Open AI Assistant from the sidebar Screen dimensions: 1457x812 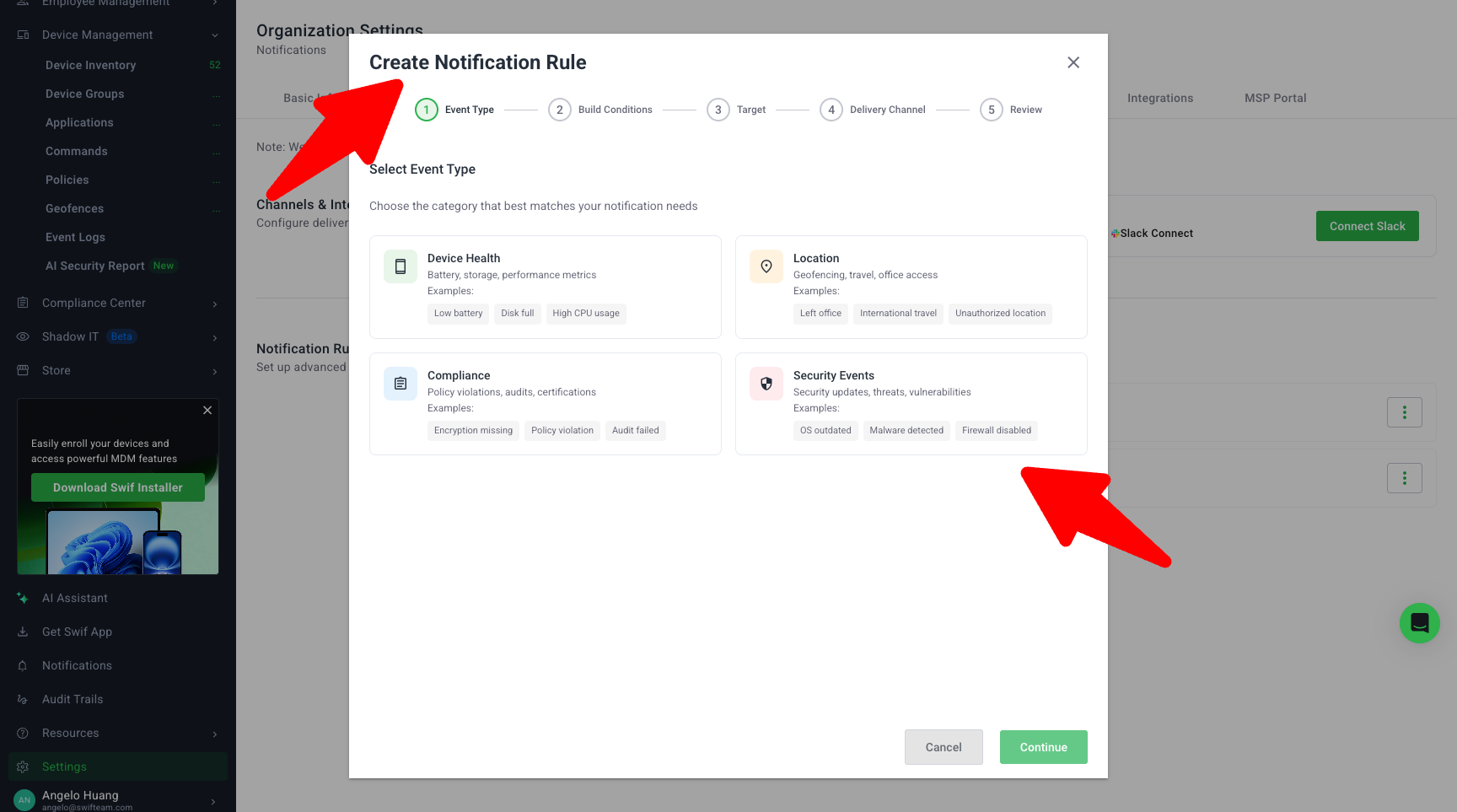75,598
